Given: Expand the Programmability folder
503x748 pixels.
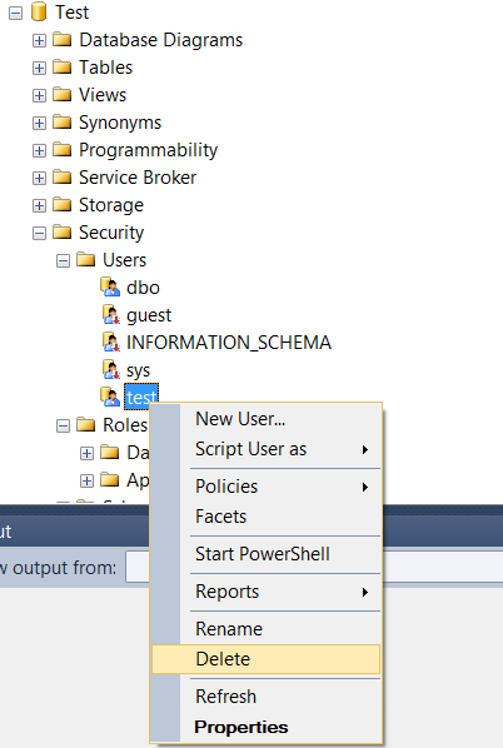Looking at the screenshot, I should click(39, 151).
